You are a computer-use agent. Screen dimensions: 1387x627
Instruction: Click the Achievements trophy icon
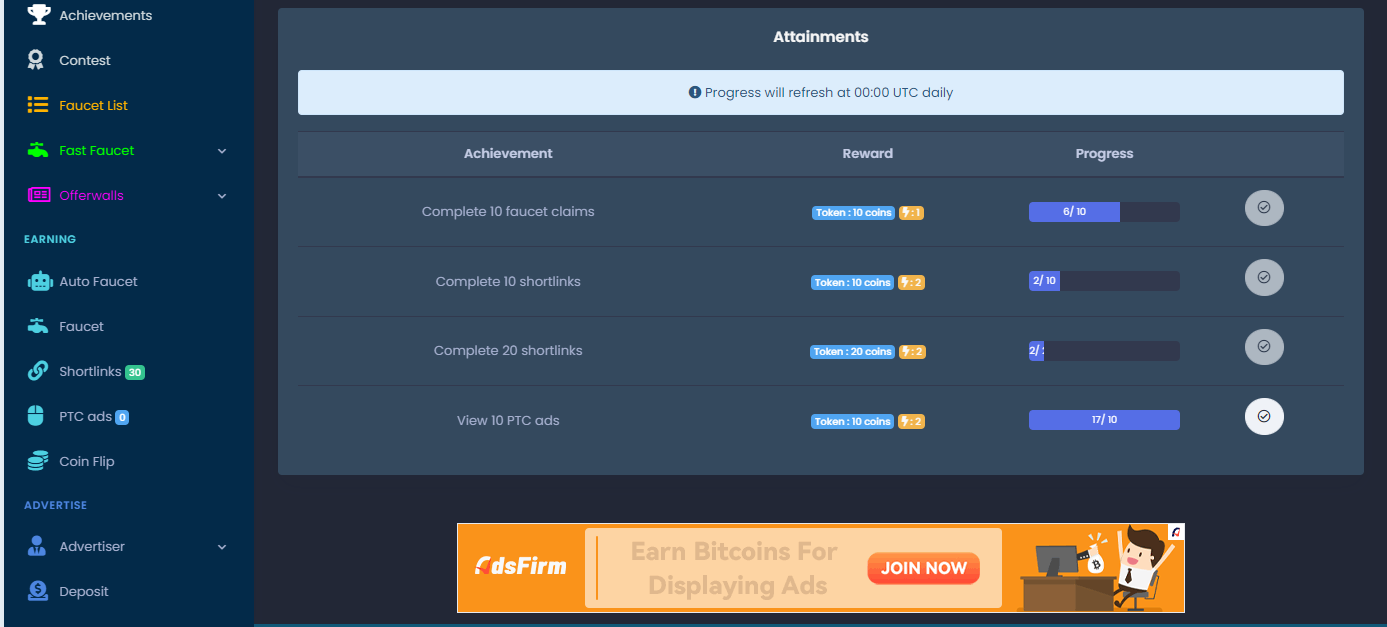point(38,15)
